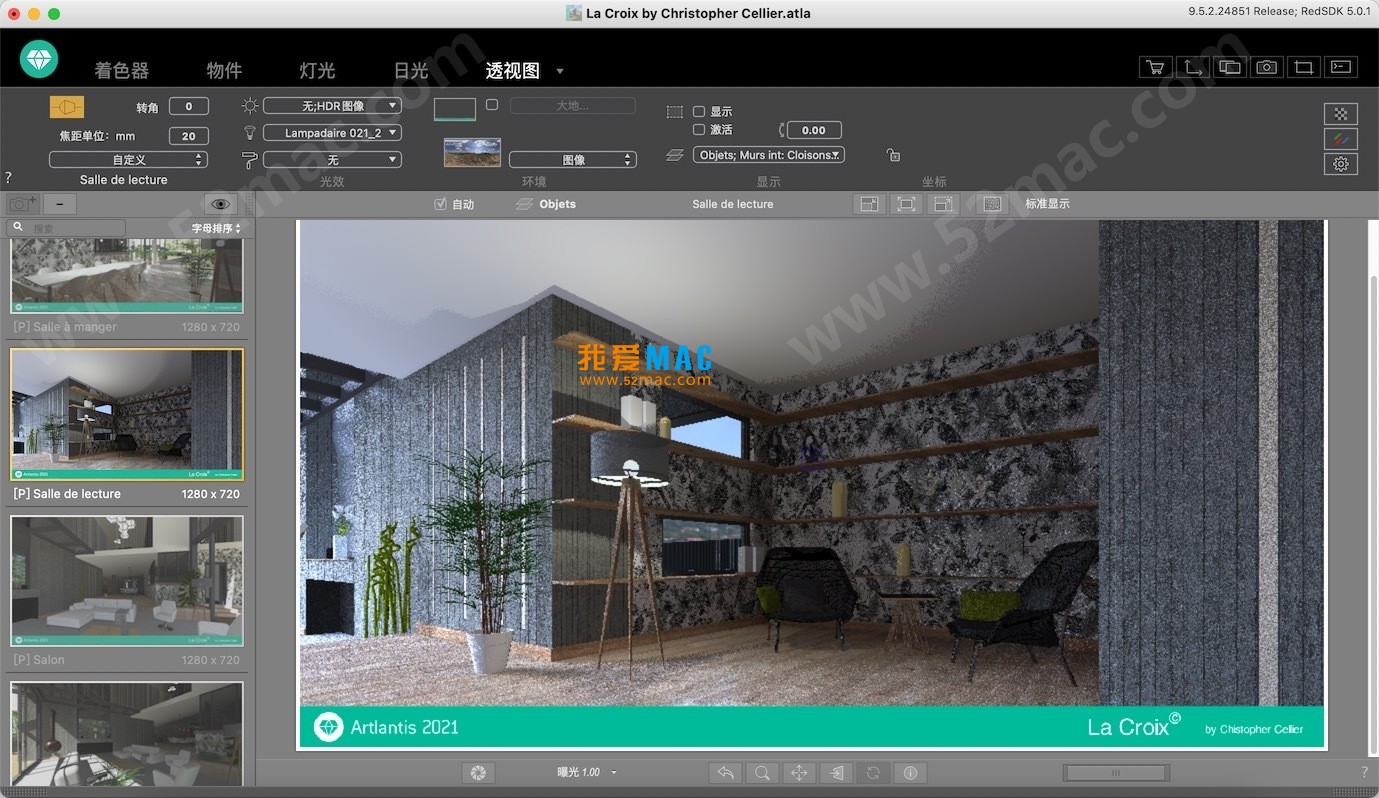Click the sun heliodon icon

(x=250, y=105)
